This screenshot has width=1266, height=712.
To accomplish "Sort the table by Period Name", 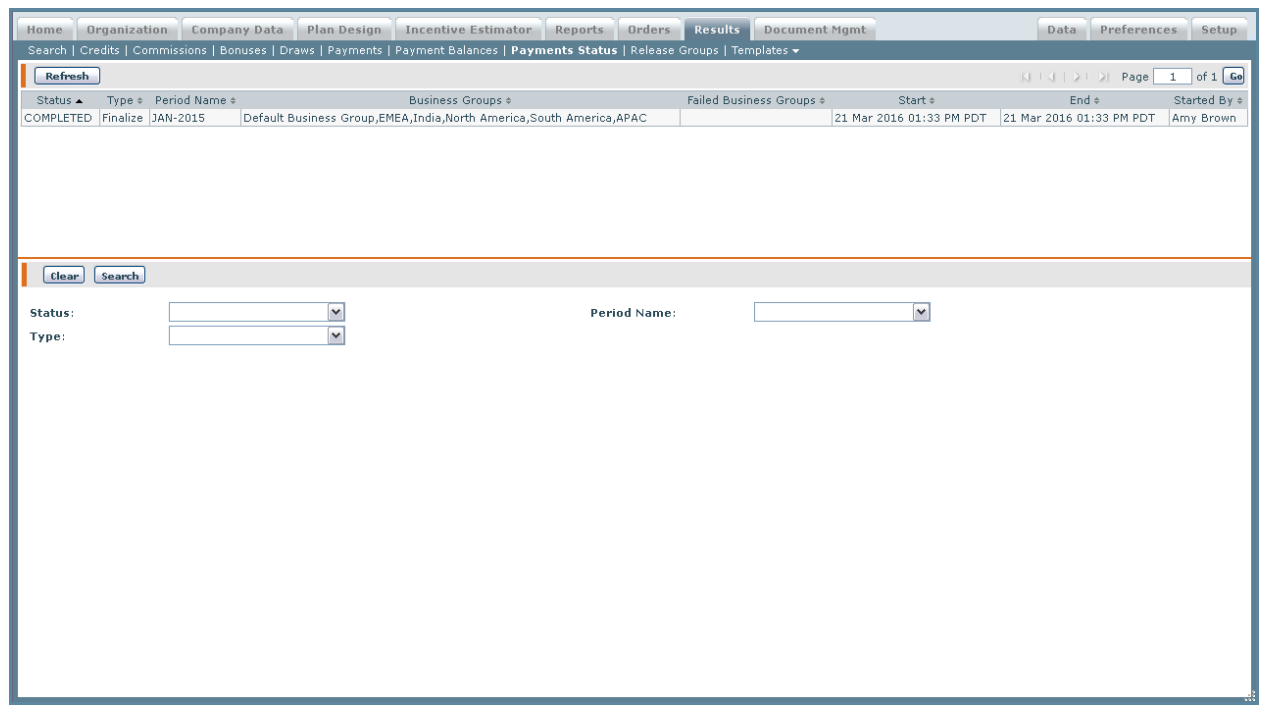I will pos(195,101).
